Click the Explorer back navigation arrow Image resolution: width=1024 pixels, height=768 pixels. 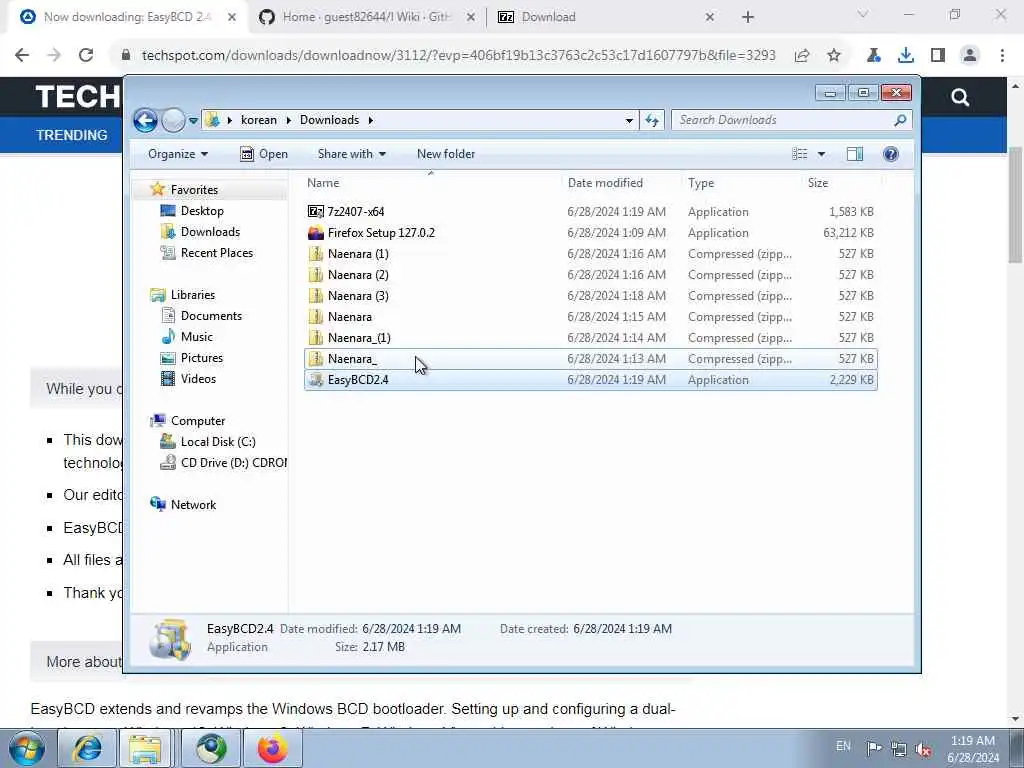point(145,120)
